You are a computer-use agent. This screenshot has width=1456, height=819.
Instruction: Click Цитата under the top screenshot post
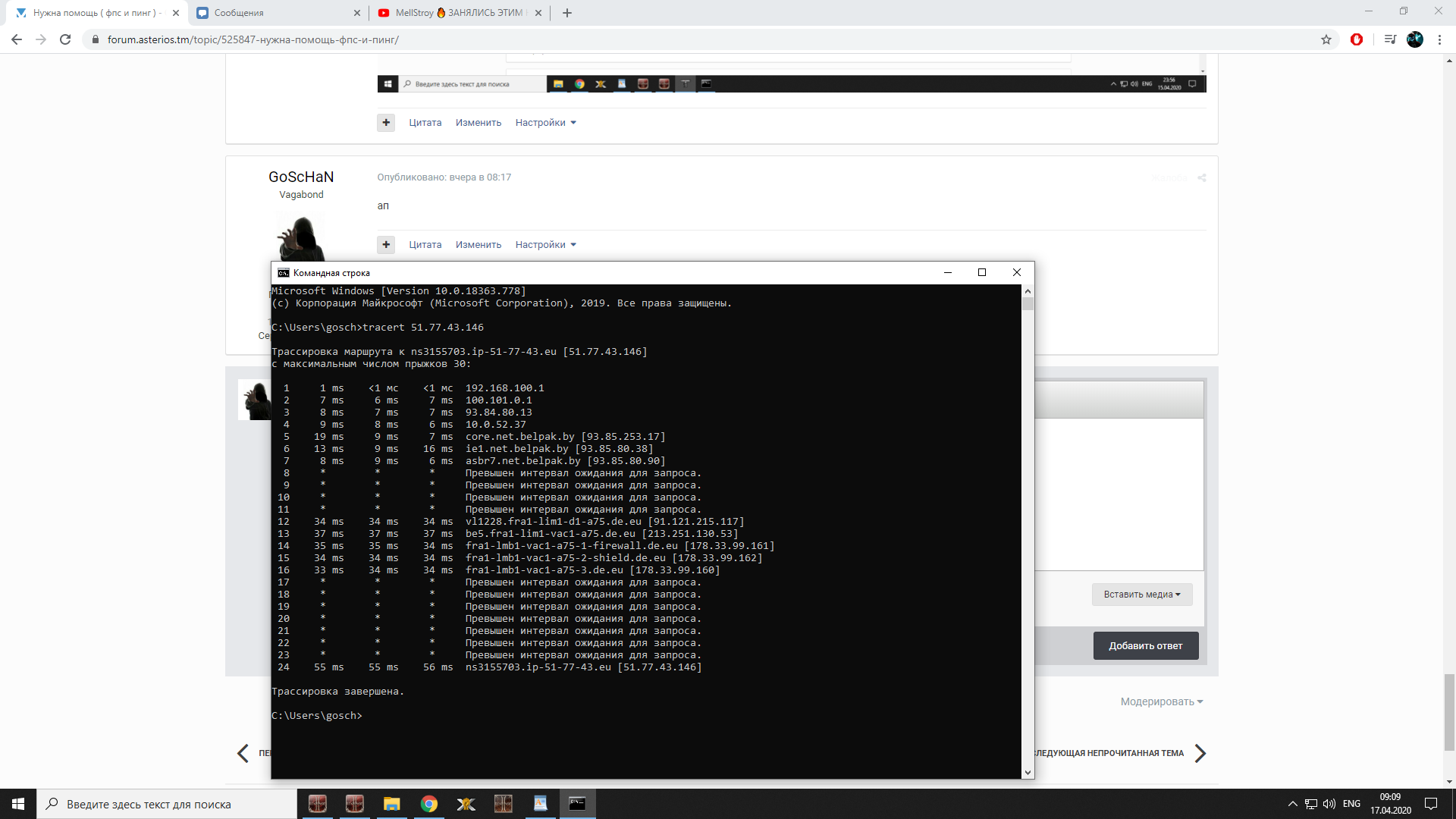pyautogui.click(x=425, y=122)
